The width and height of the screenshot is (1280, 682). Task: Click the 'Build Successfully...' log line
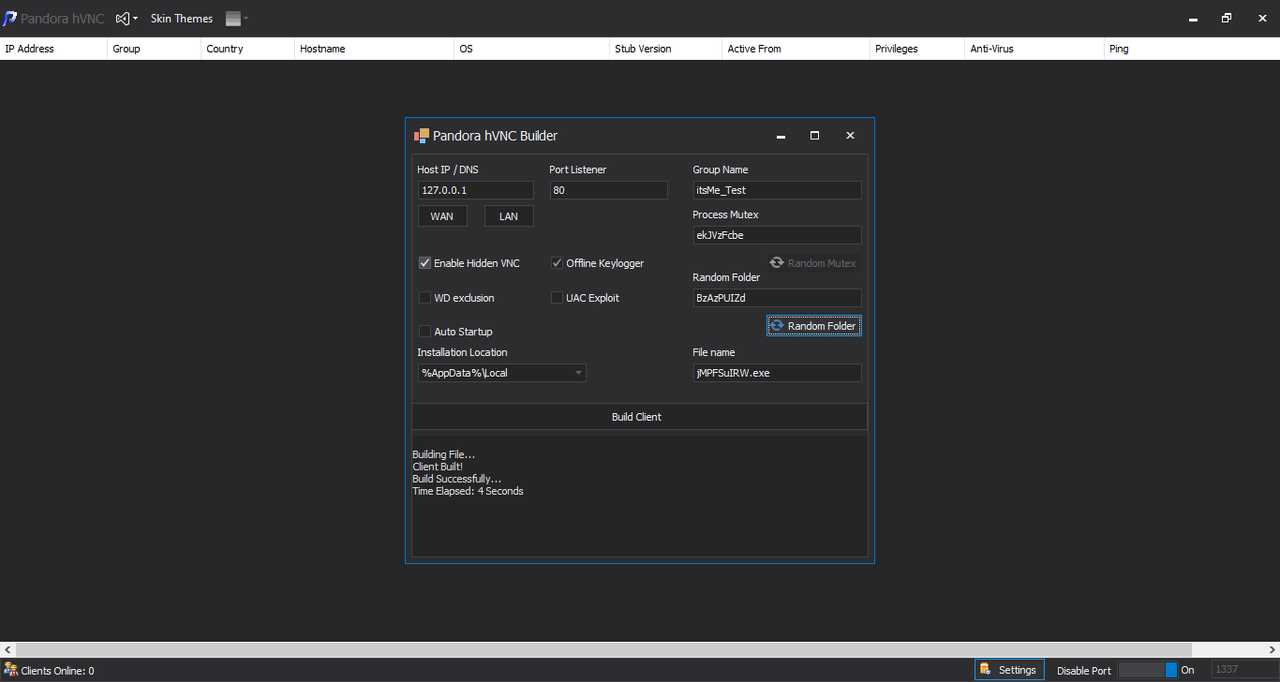tap(457, 479)
